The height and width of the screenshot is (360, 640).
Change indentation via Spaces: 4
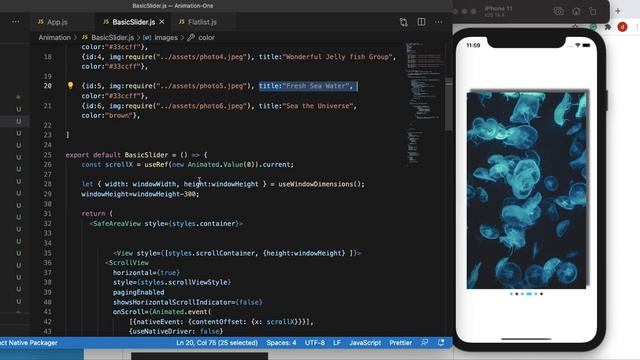pyautogui.click(x=281, y=343)
